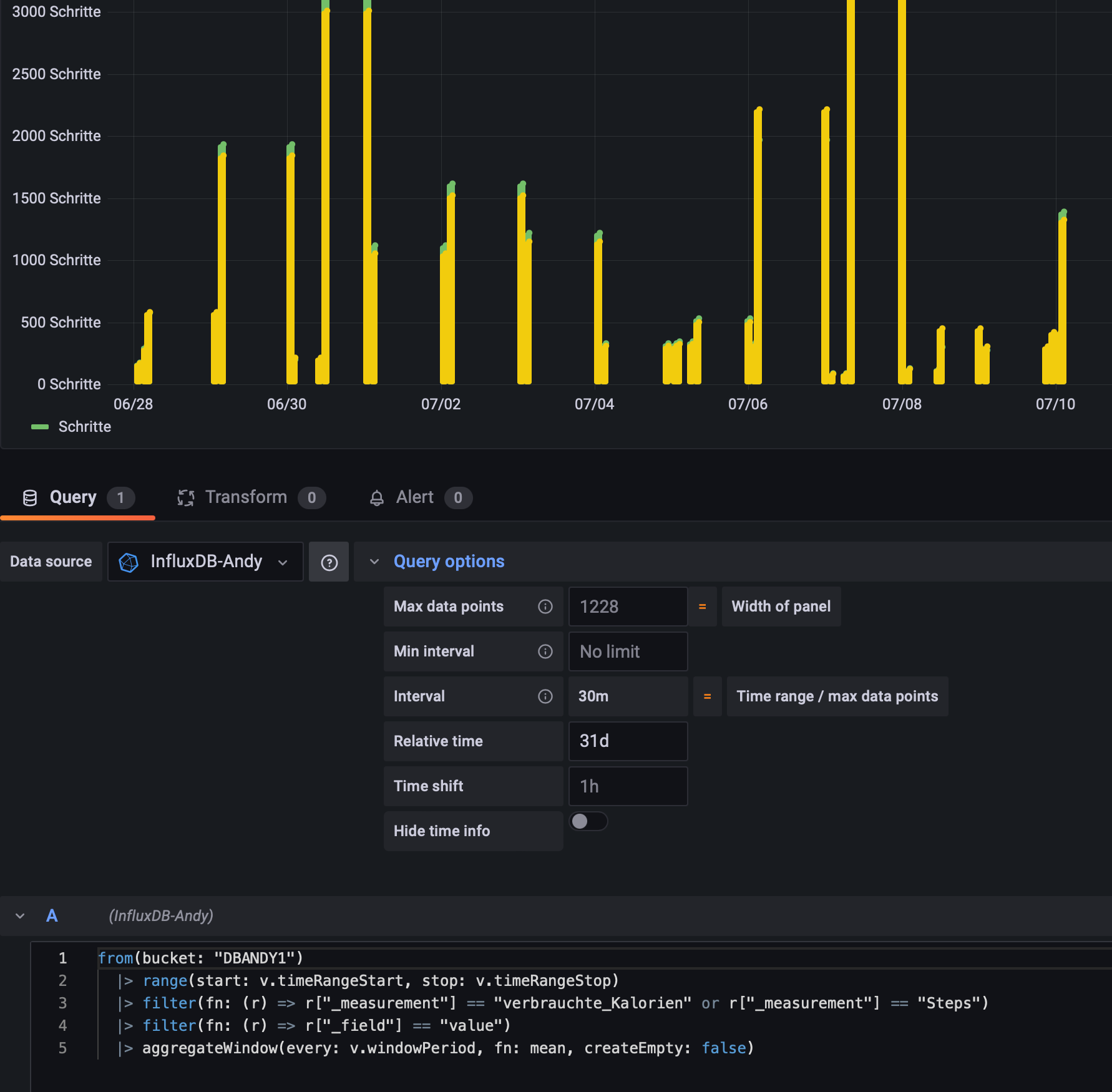The width and height of the screenshot is (1112, 1092).
Task: Click the Interval info icon
Action: pos(545,696)
